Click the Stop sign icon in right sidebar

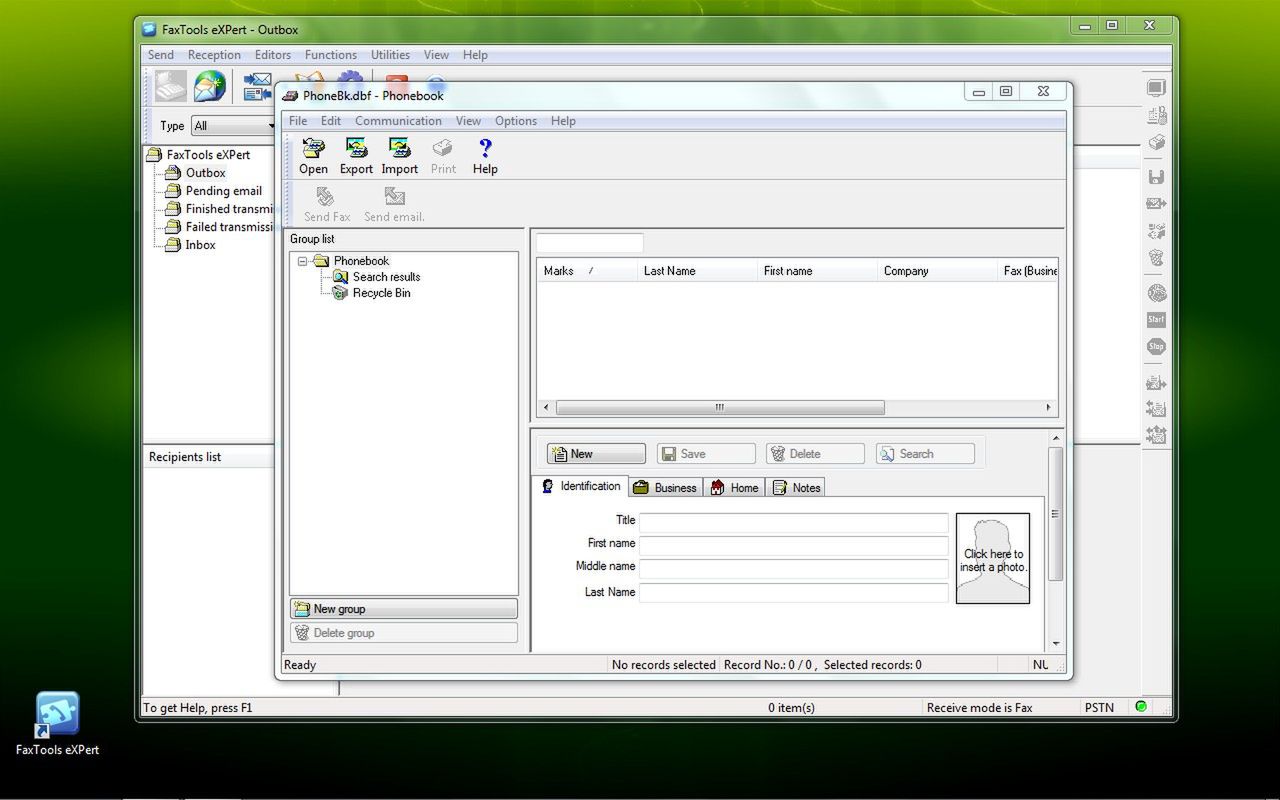(1156, 346)
